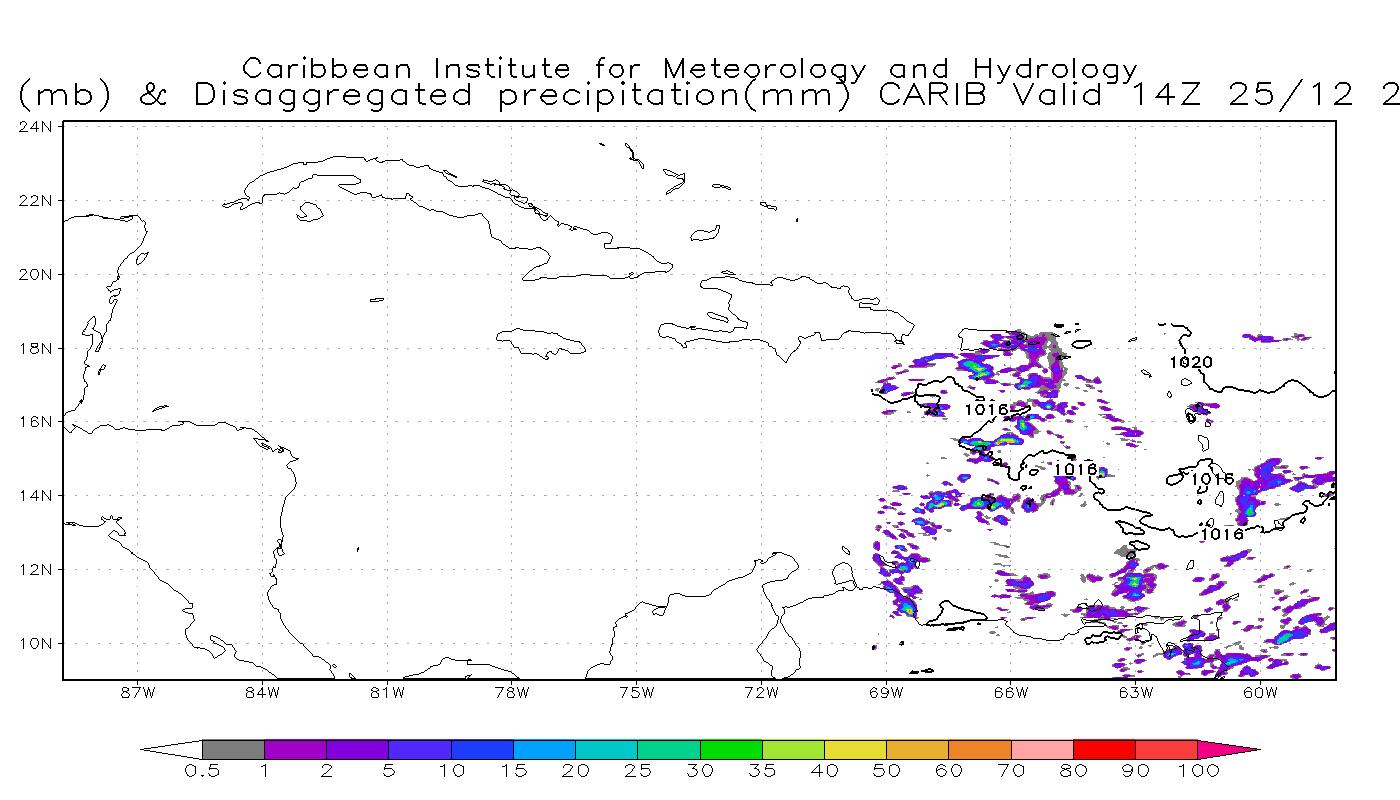Click the 100 value label under the colorbar

(1198, 772)
